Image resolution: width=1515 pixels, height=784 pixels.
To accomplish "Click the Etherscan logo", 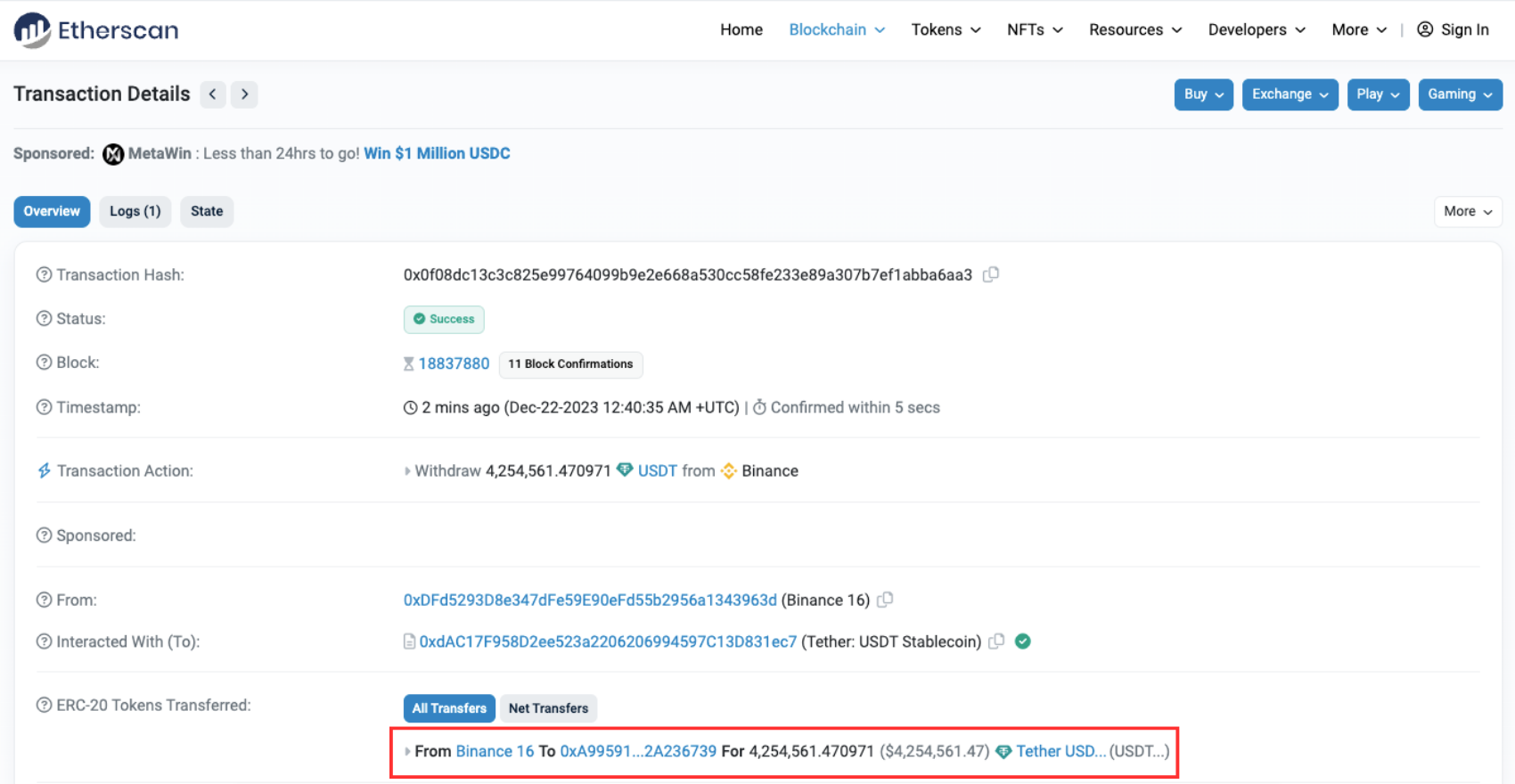I will 96,30.
